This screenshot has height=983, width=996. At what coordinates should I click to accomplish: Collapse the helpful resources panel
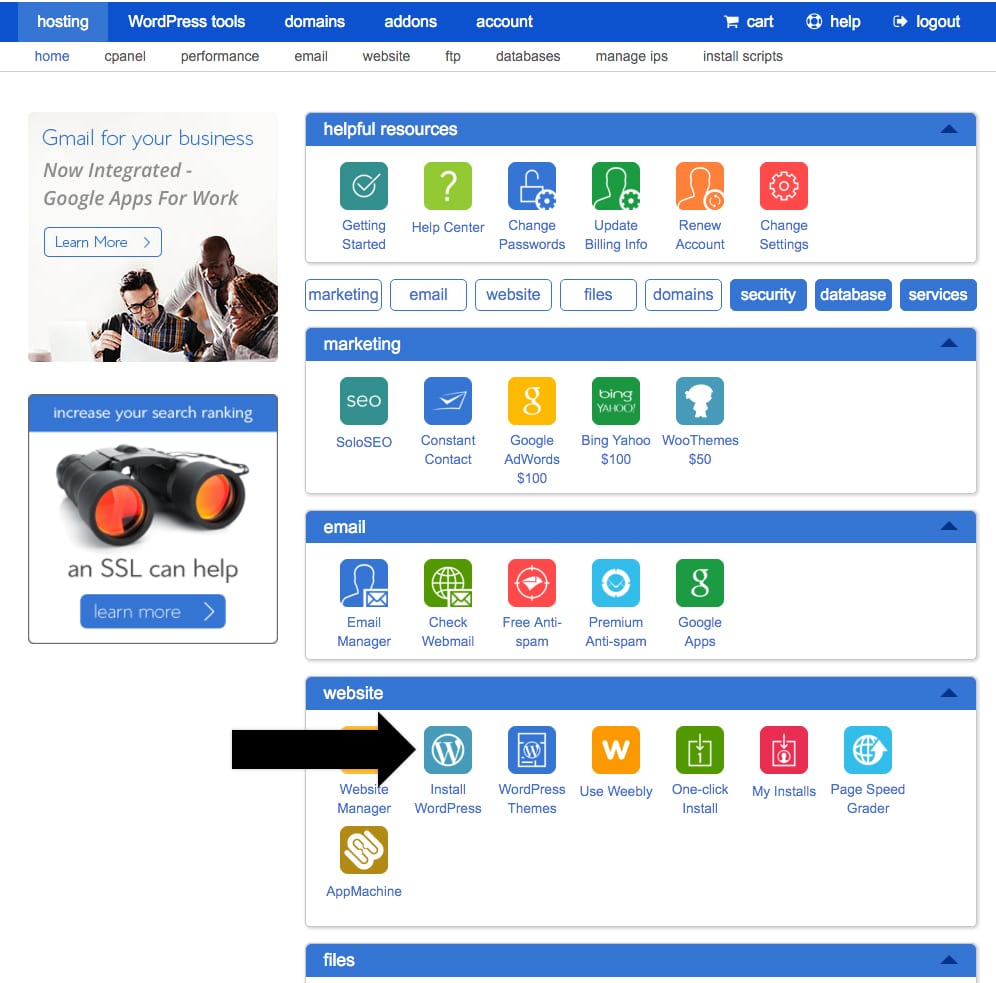[949, 129]
